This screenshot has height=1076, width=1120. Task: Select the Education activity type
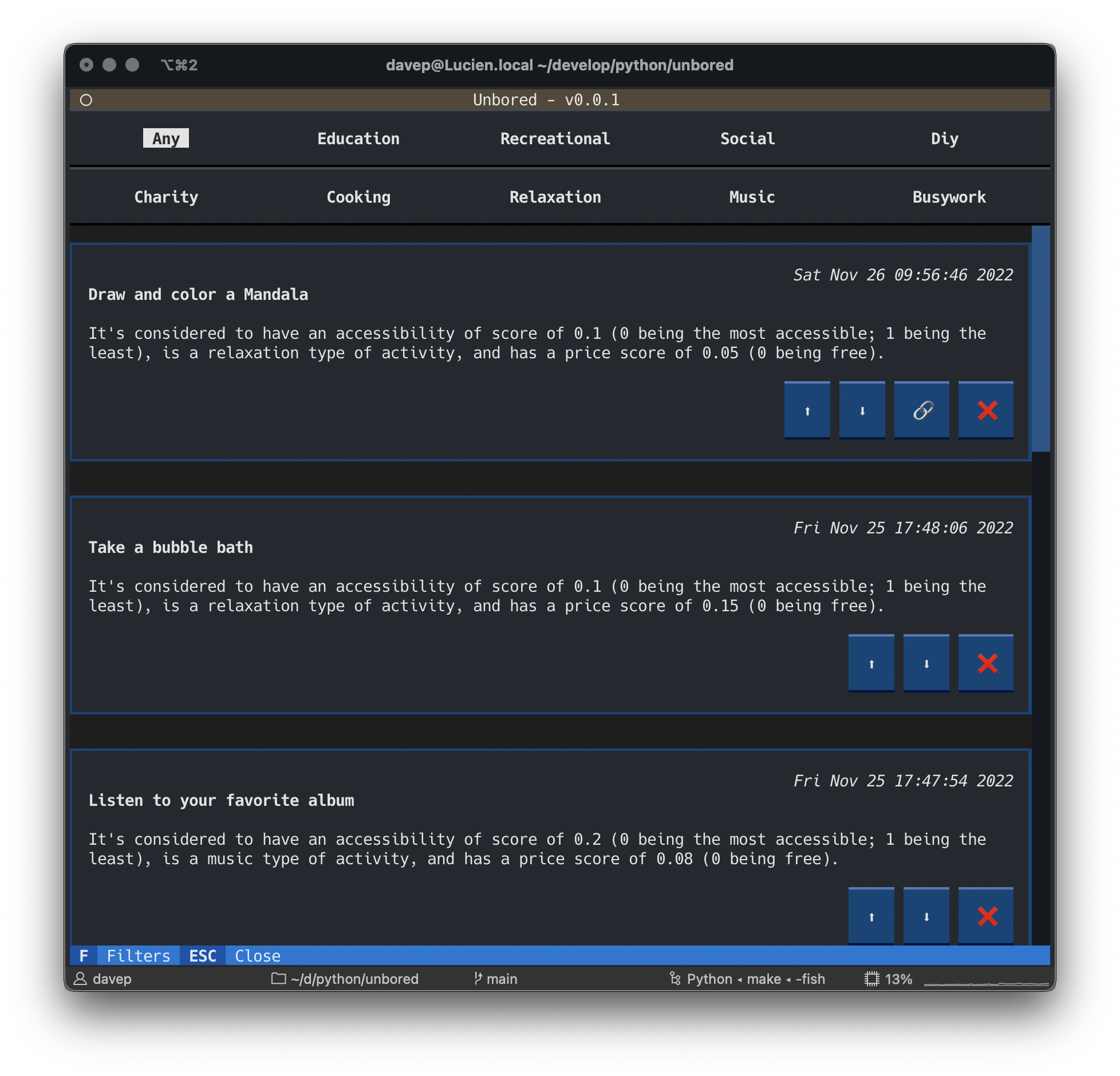358,139
